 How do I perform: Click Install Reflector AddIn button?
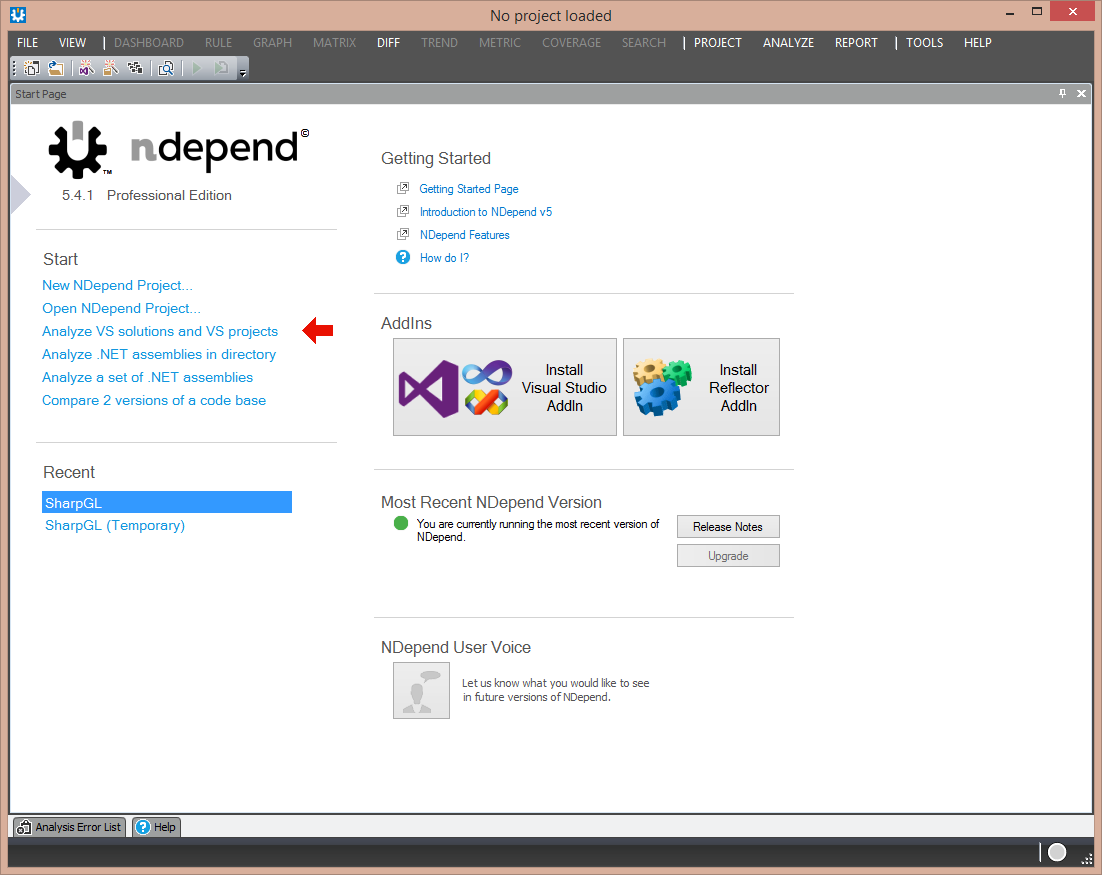pyautogui.click(x=701, y=387)
